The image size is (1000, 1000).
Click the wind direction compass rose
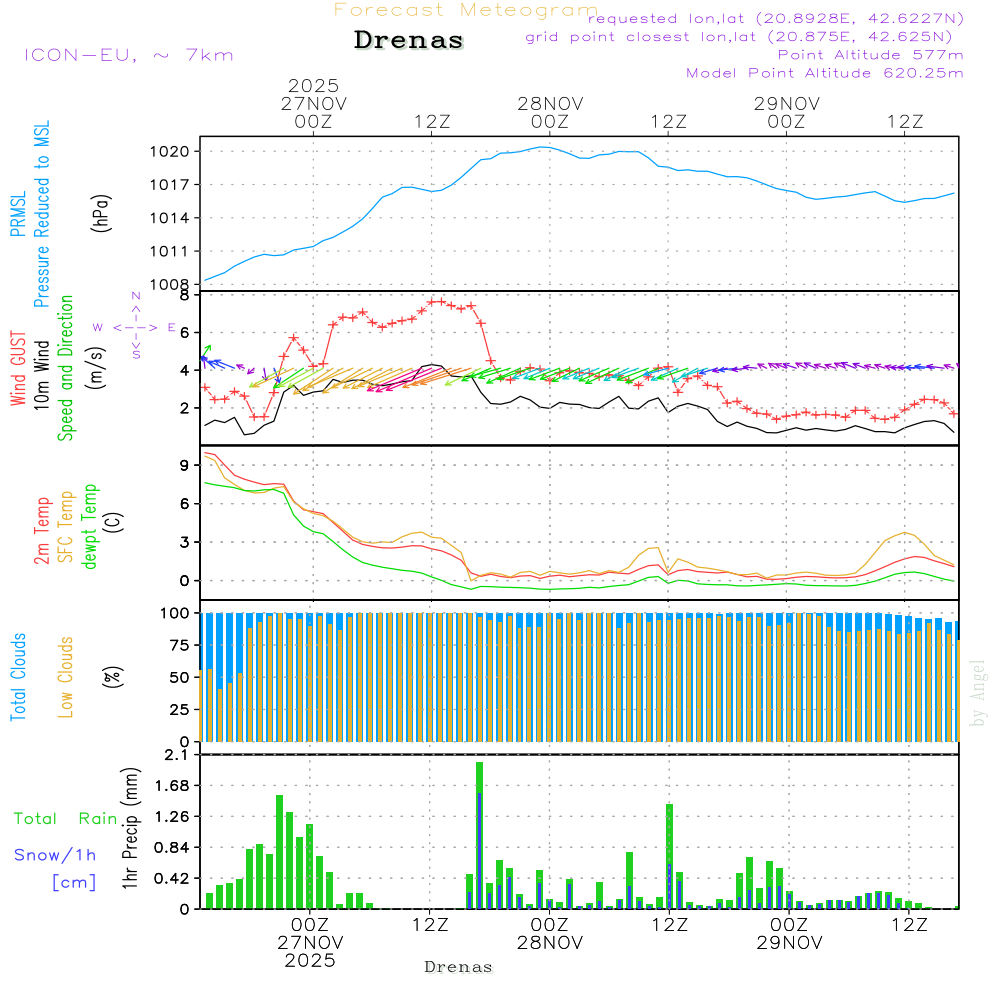(x=135, y=327)
